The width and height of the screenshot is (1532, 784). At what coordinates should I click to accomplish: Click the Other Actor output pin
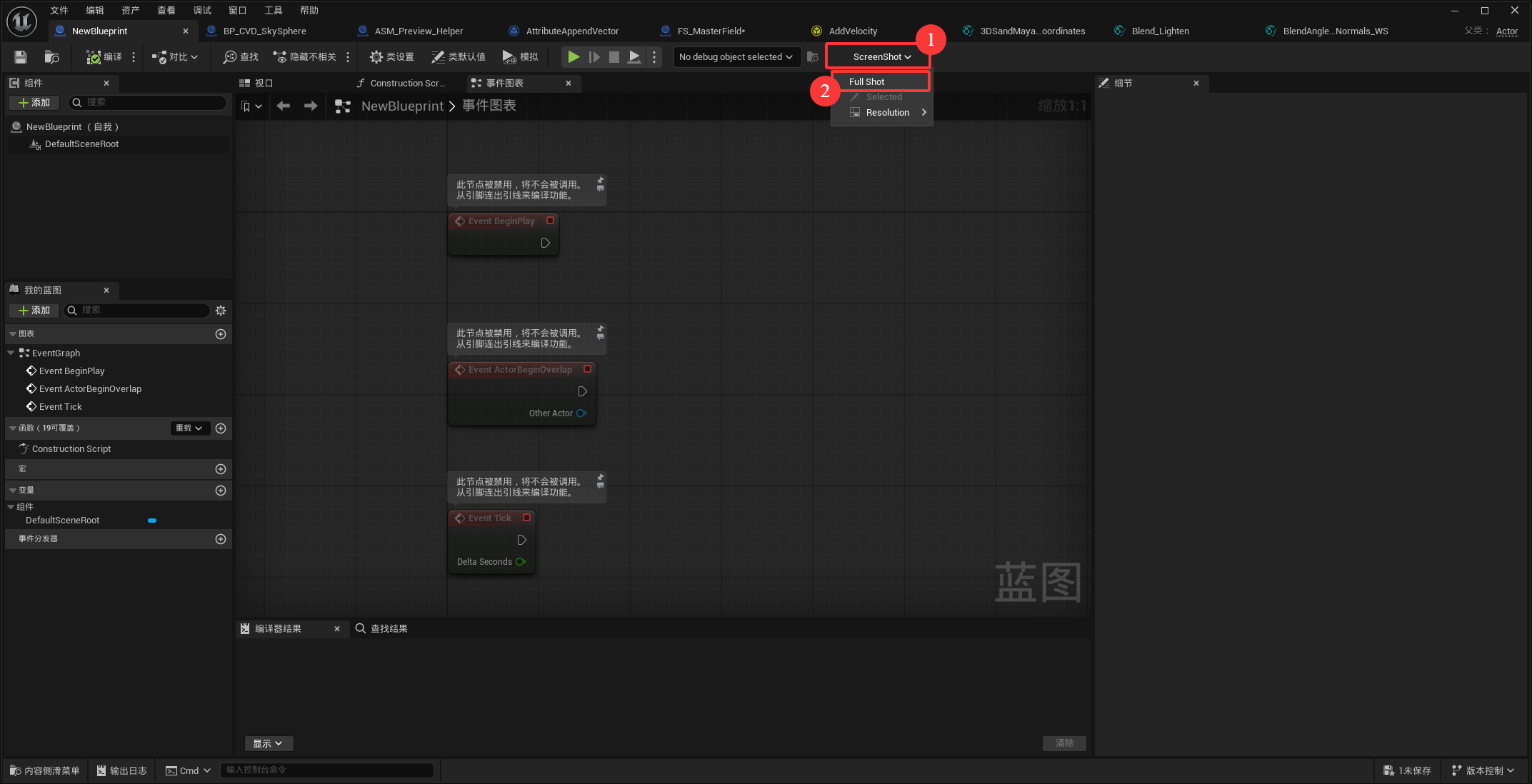coord(581,413)
